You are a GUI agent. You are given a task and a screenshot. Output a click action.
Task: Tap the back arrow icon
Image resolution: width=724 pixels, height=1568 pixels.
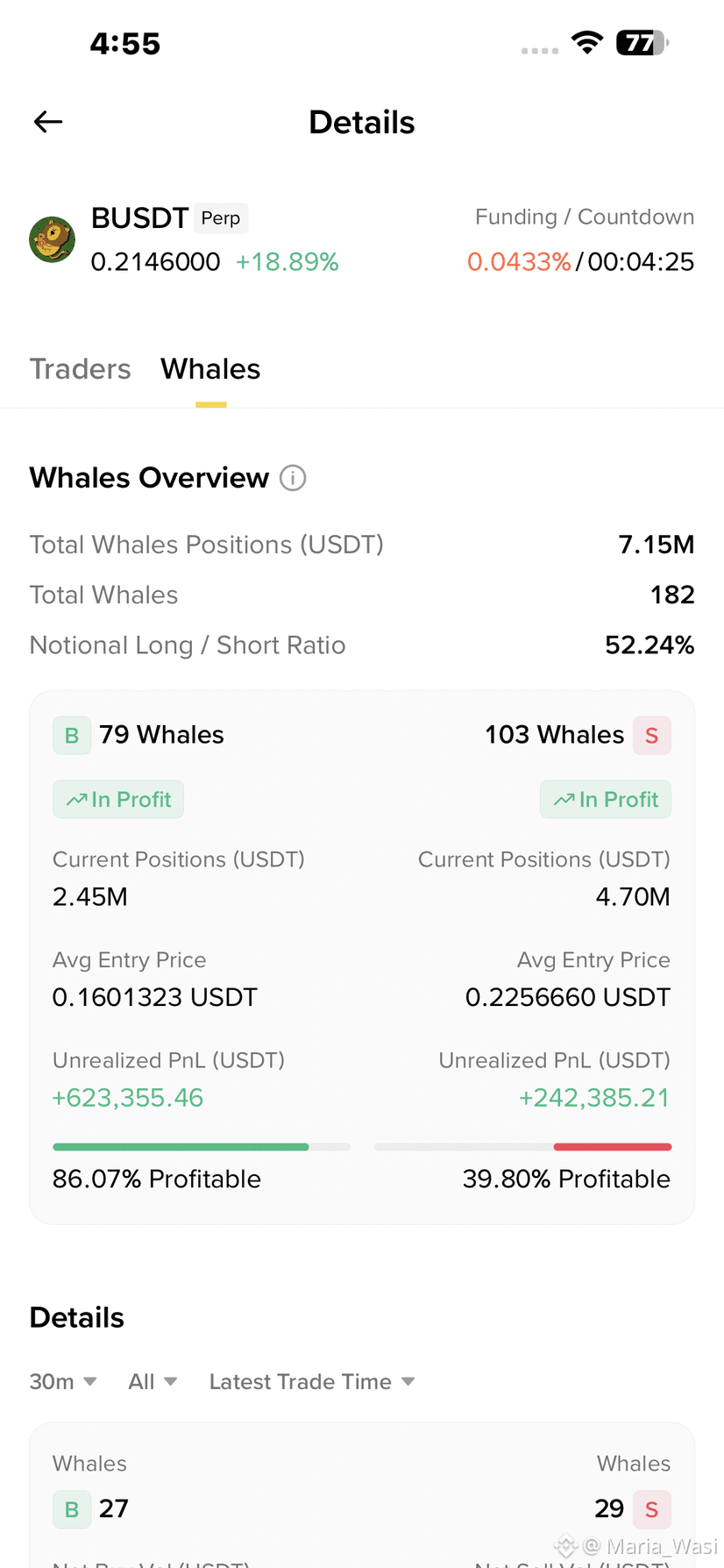tap(48, 122)
